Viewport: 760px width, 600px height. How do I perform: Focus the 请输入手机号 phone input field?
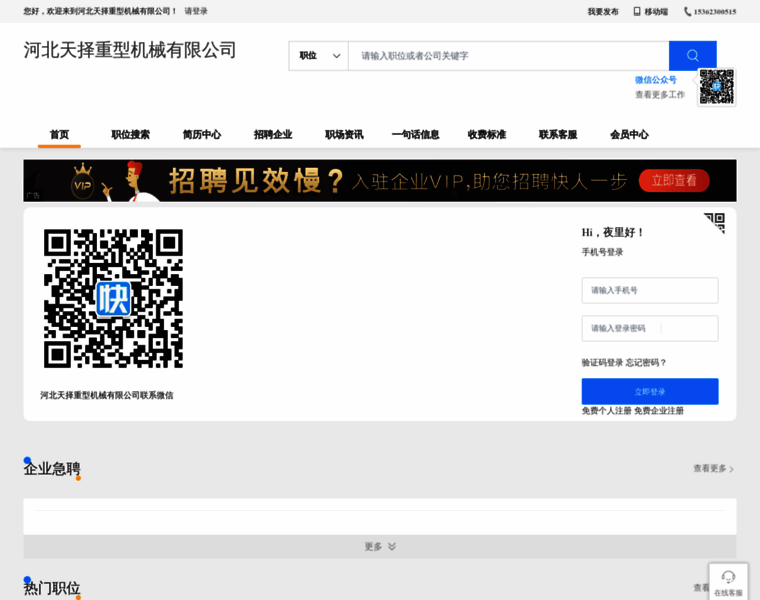pos(650,290)
